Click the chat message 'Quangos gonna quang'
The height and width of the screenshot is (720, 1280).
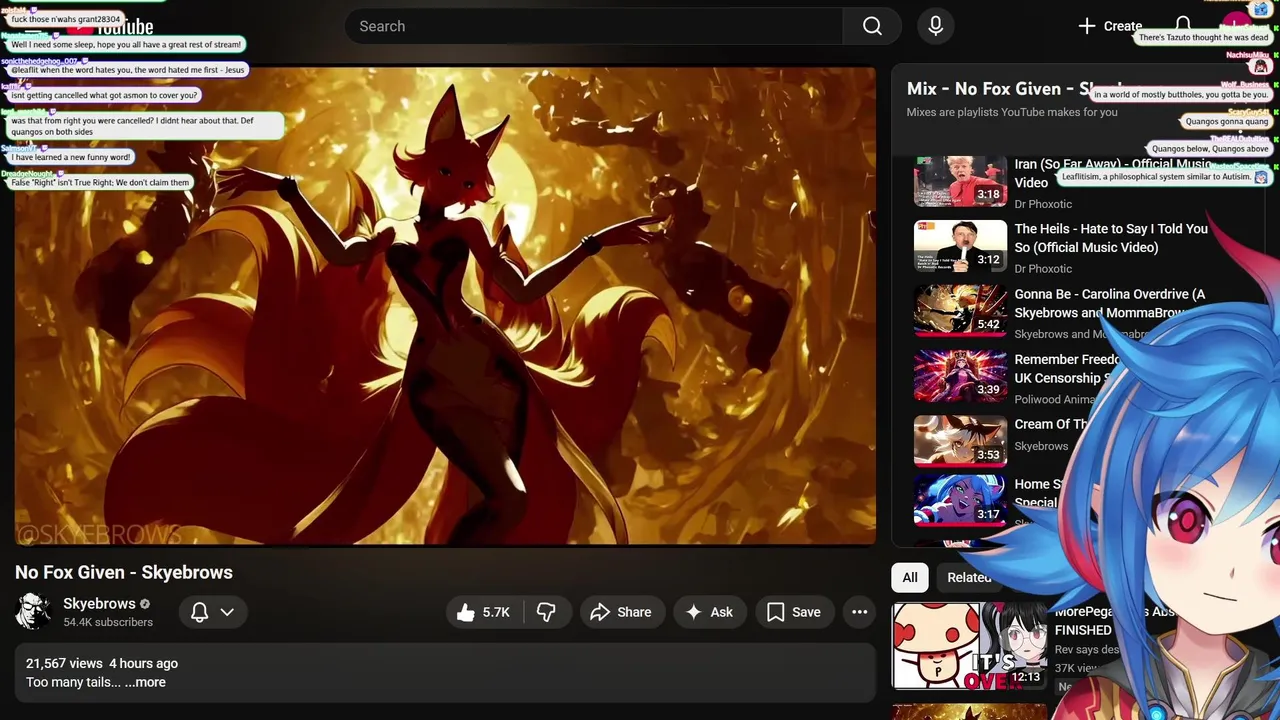tap(1226, 122)
